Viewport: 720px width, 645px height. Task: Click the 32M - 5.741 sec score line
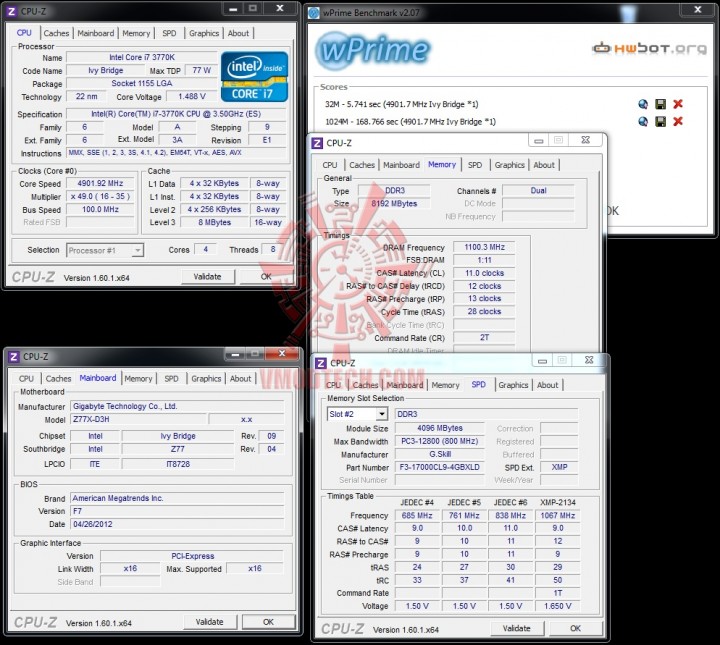point(401,104)
